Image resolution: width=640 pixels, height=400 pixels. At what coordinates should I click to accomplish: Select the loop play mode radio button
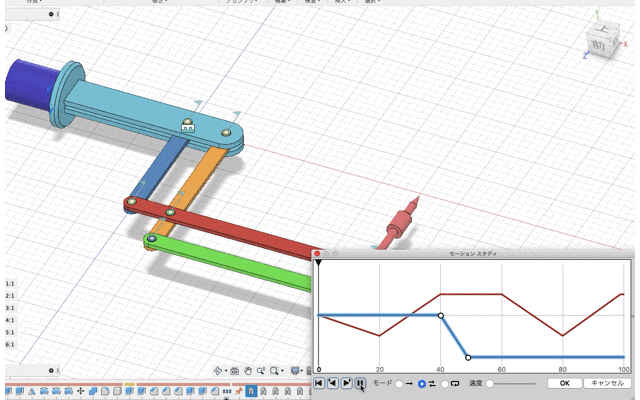444,384
